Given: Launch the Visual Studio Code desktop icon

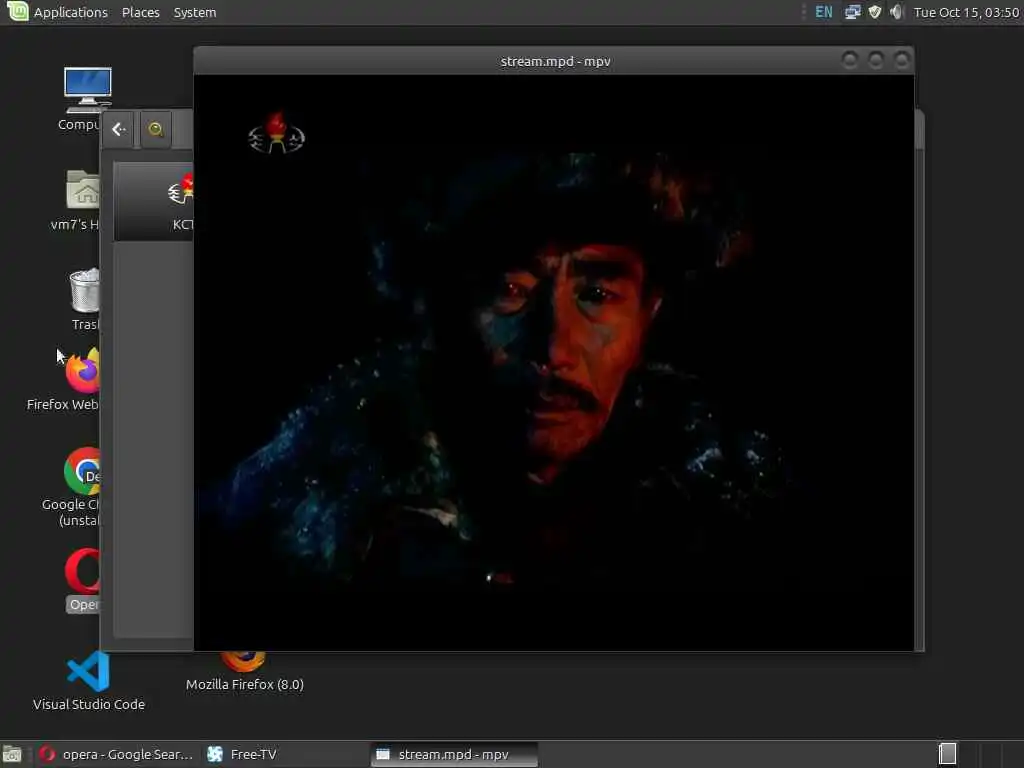Looking at the screenshot, I should point(89,680).
